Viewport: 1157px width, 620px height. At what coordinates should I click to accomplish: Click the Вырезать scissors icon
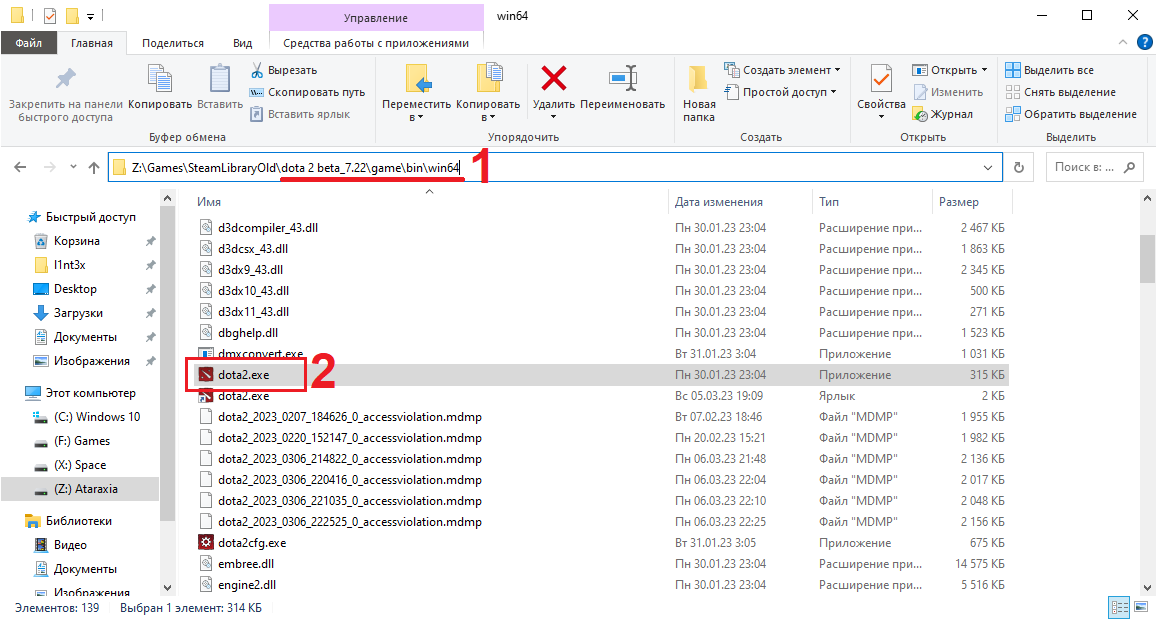(257, 70)
